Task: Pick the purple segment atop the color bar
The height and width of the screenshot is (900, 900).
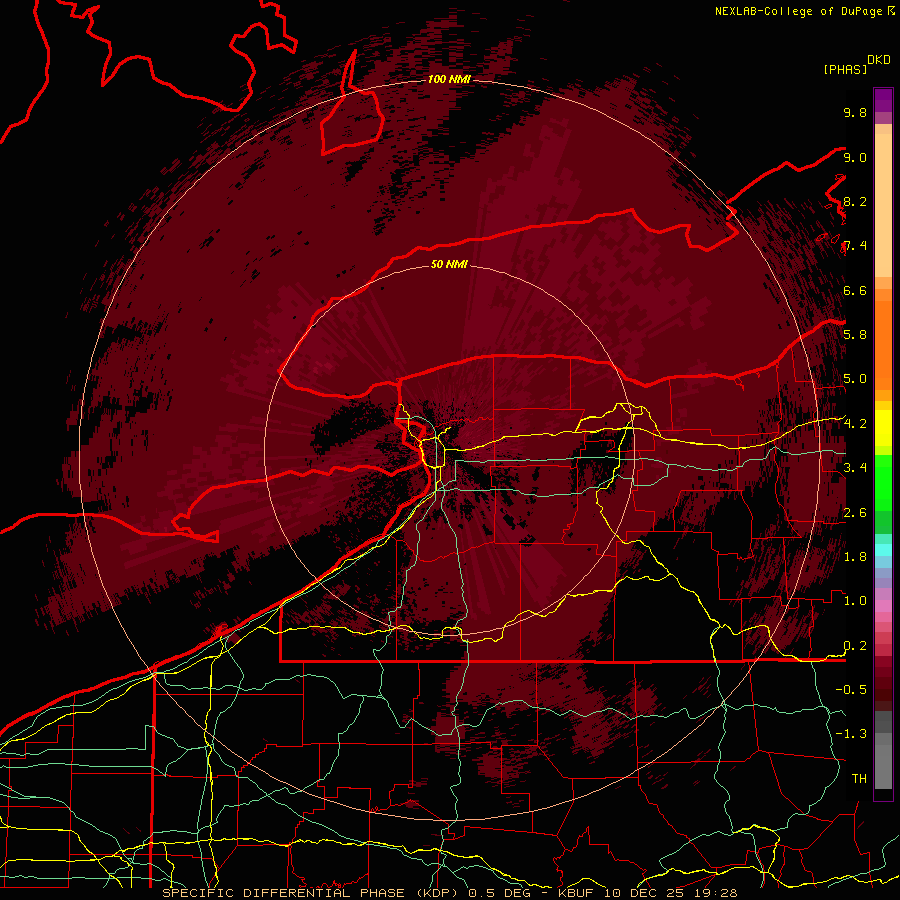Action: [883, 100]
